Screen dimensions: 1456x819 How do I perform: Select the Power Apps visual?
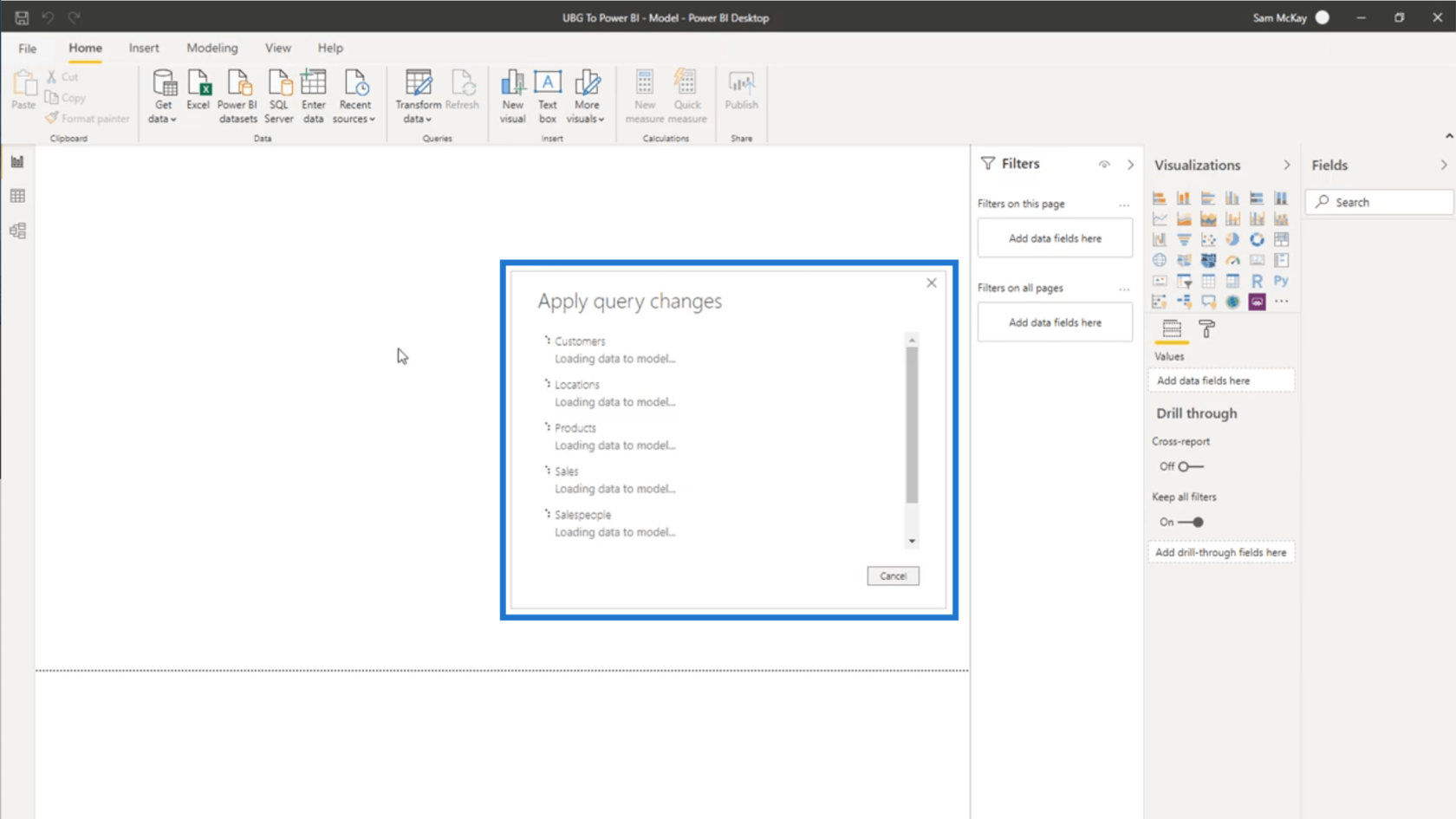pyautogui.click(x=1257, y=302)
